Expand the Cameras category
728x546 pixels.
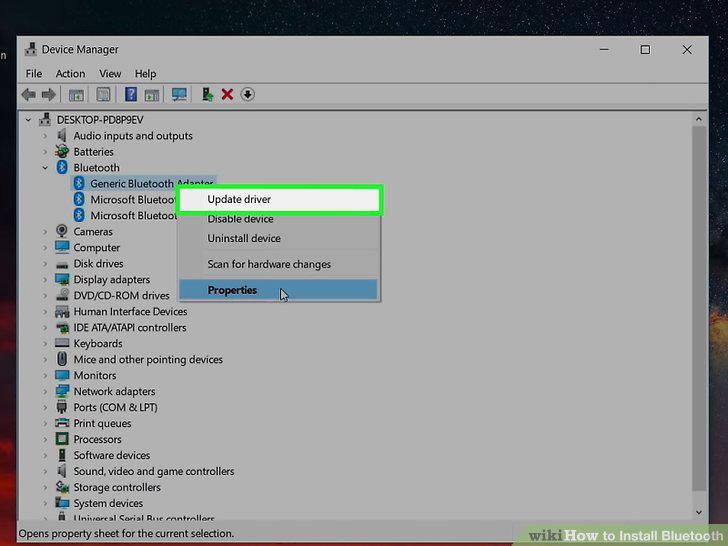click(x=45, y=231)
